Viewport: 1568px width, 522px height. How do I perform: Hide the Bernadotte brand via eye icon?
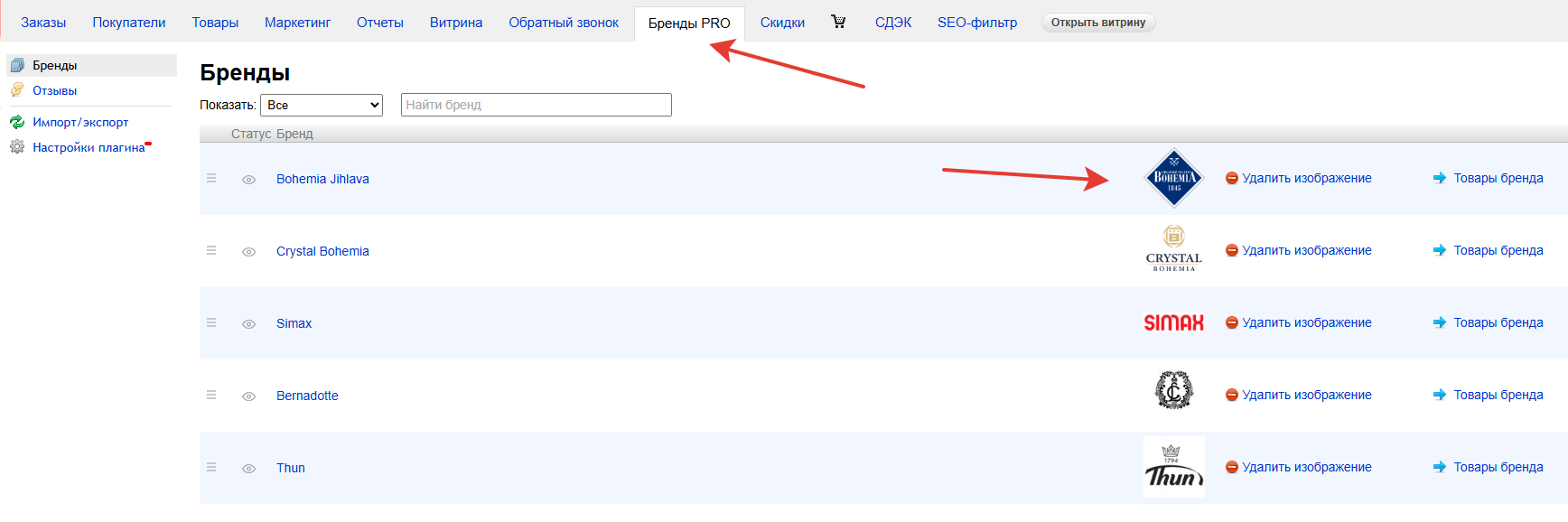coord(248,396)
